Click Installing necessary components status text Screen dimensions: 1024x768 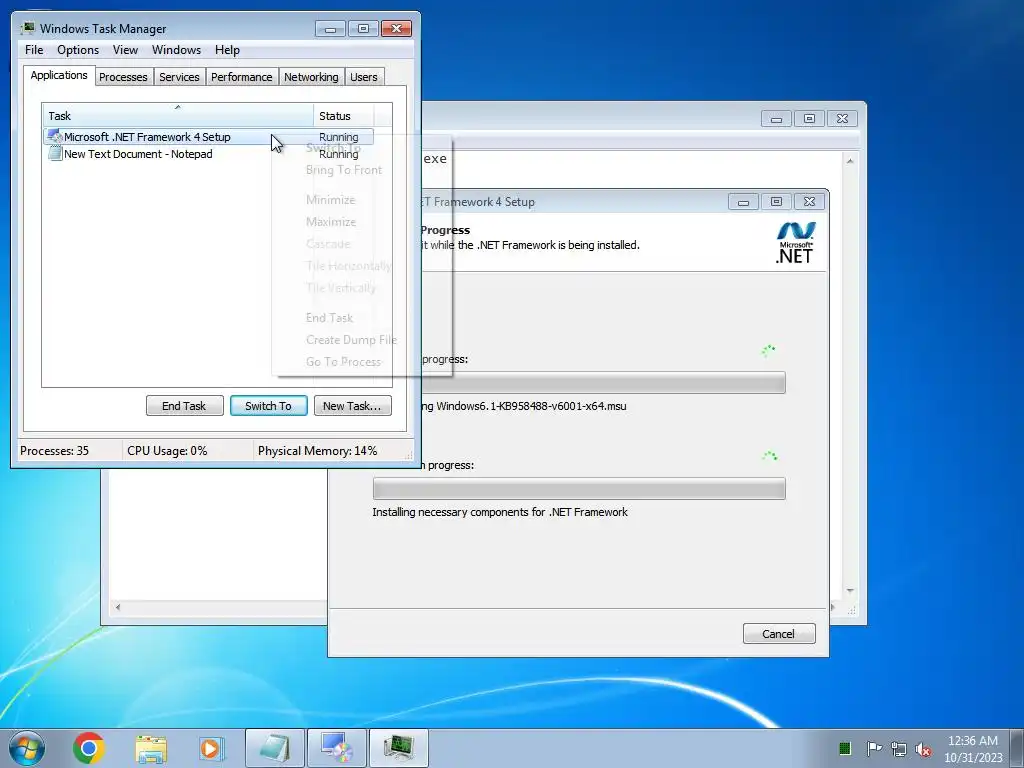click(500, 512)
